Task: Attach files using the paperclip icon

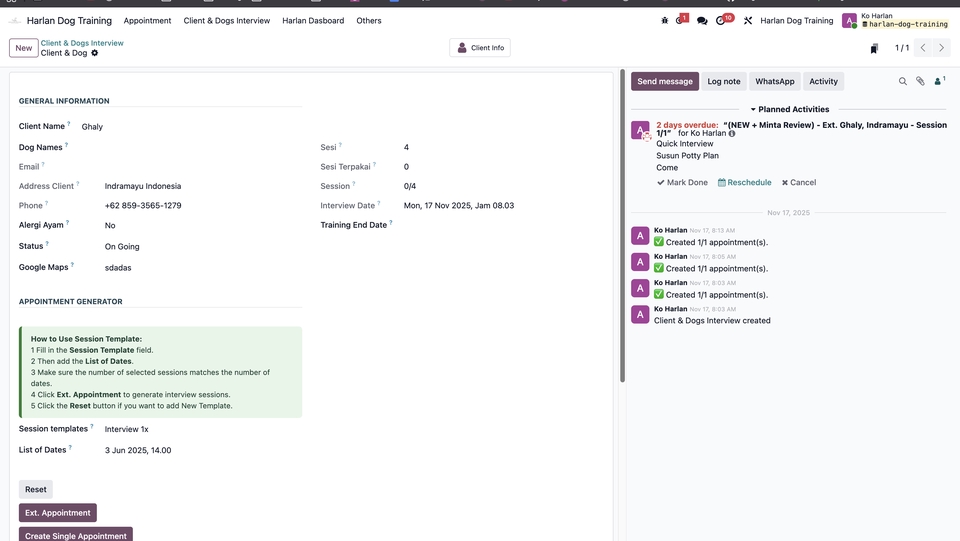Action: 920,81
